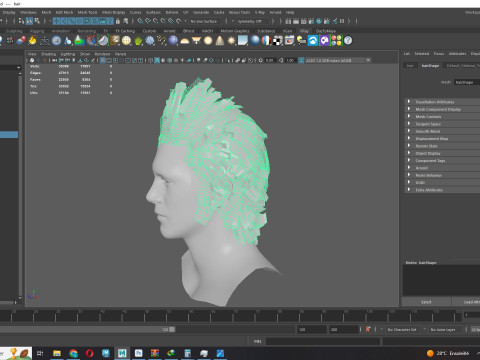The height and width of the screenshot is (360, 480).
Task: Toggle snap to grids magnet icon
Action: click(140, 21)
